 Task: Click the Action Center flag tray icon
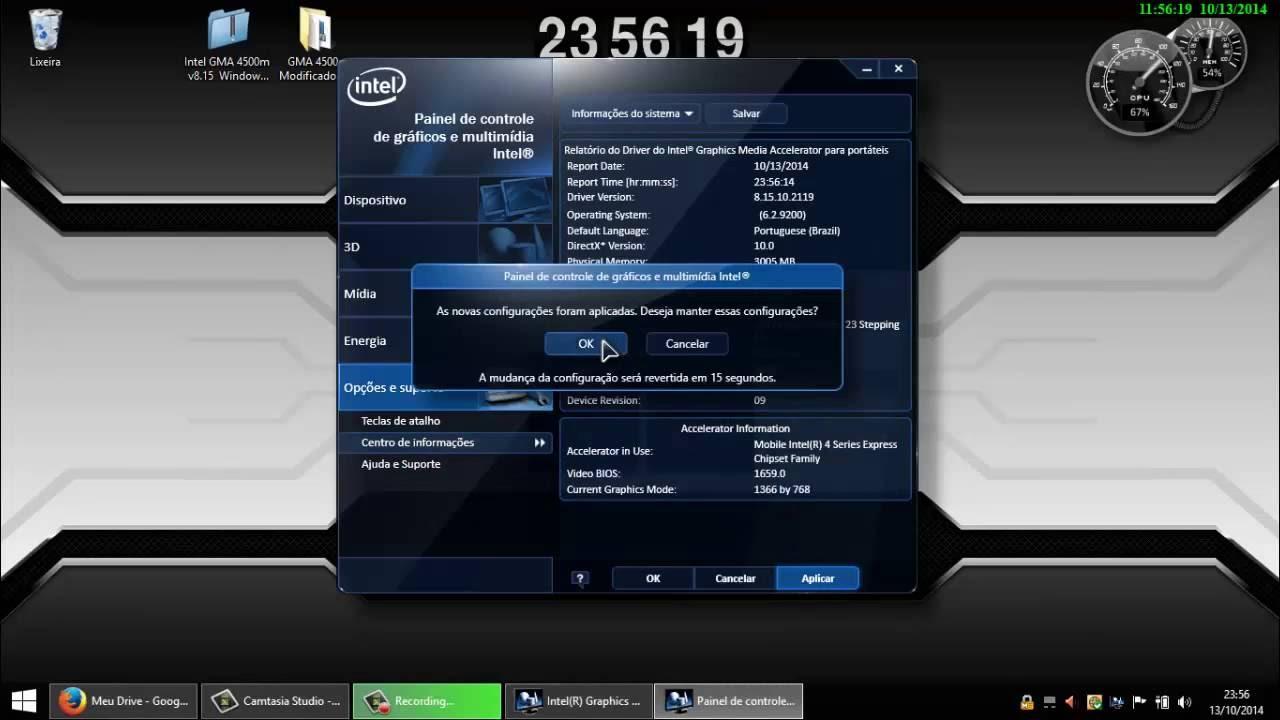[x=1140, y=702]
